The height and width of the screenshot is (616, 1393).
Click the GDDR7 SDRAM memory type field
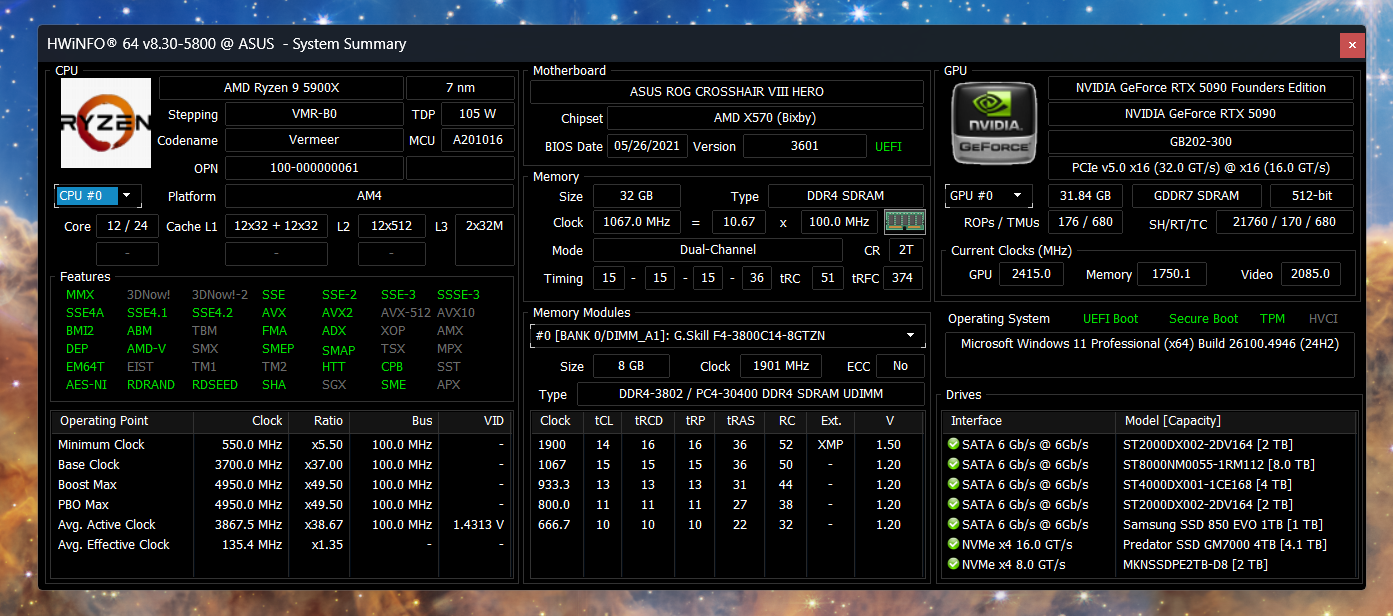pos(1196,196)
